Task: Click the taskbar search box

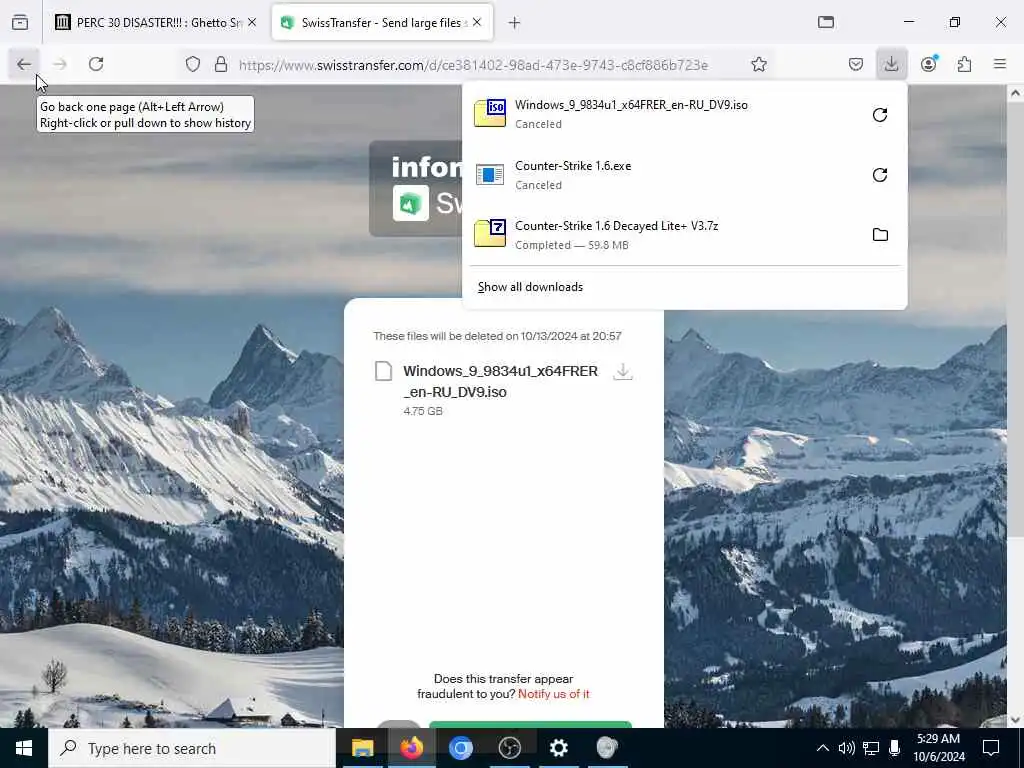Action: pos(192,748)
